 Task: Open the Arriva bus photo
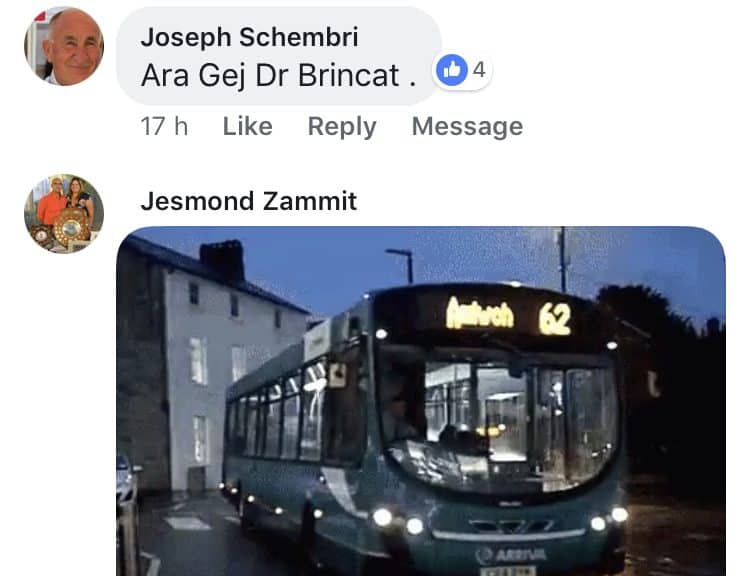click(x=421, y=401)
